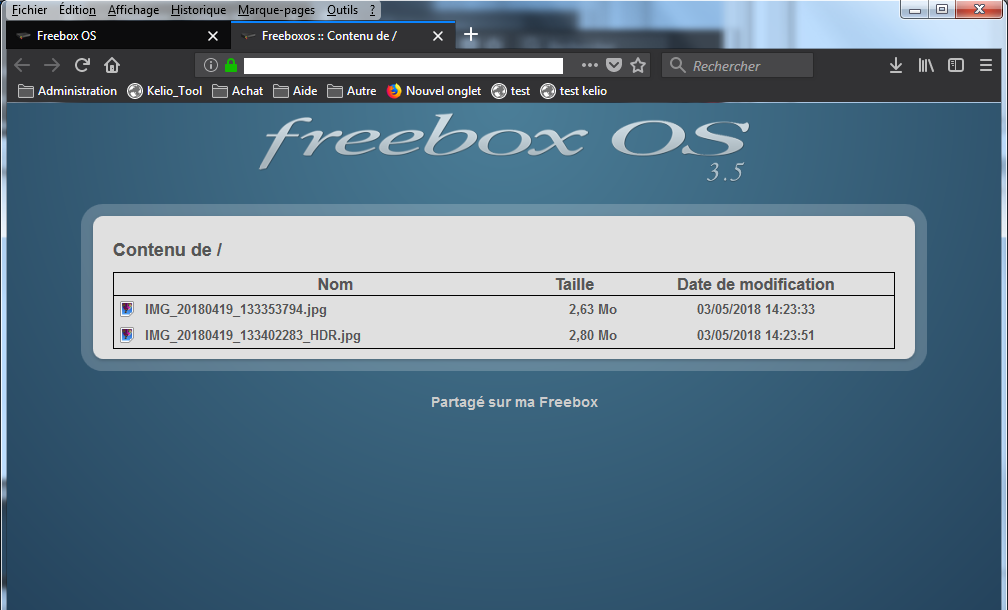1008x610 pixels.
Task: Select the 2,63 Mo size value
Action: 593,309
